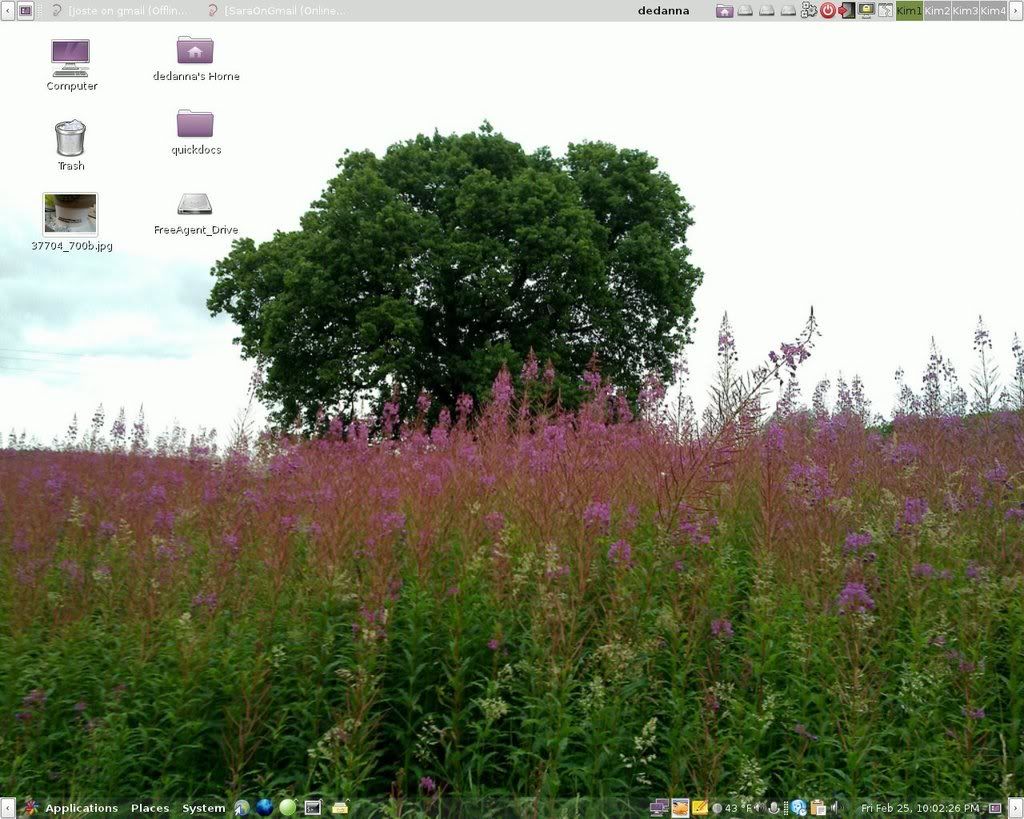Click red power button in top panel
Image resolution: width=1024 pixels, height=819 pixels.
click(827, 10)
